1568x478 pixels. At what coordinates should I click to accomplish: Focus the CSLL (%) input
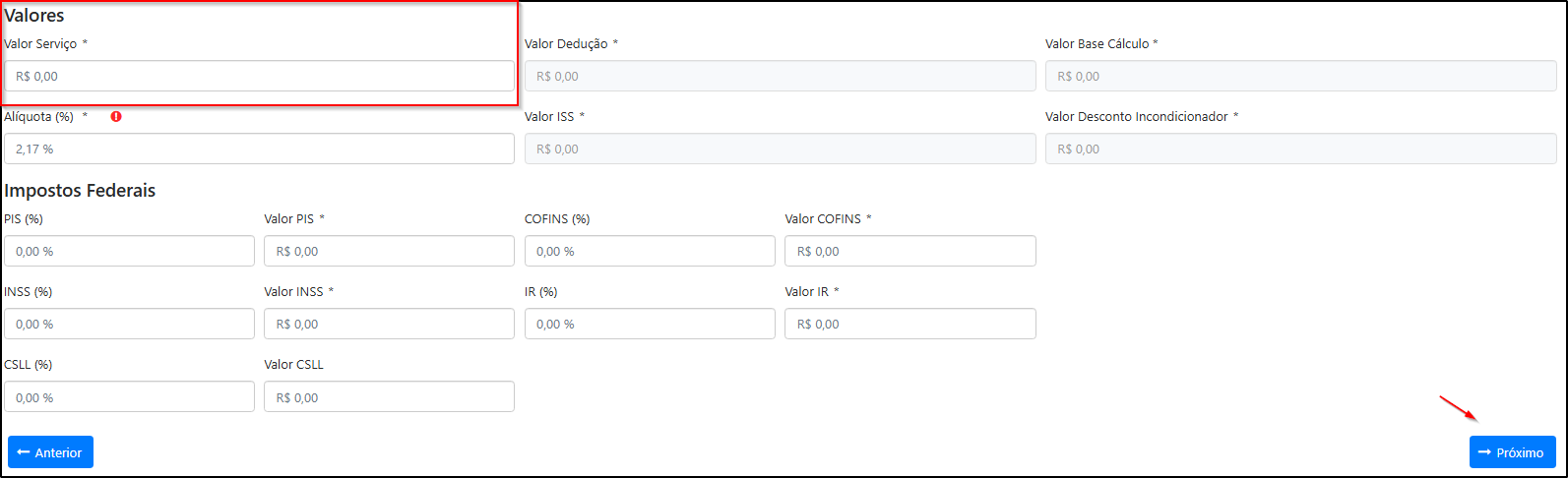(x=129, y=396)
